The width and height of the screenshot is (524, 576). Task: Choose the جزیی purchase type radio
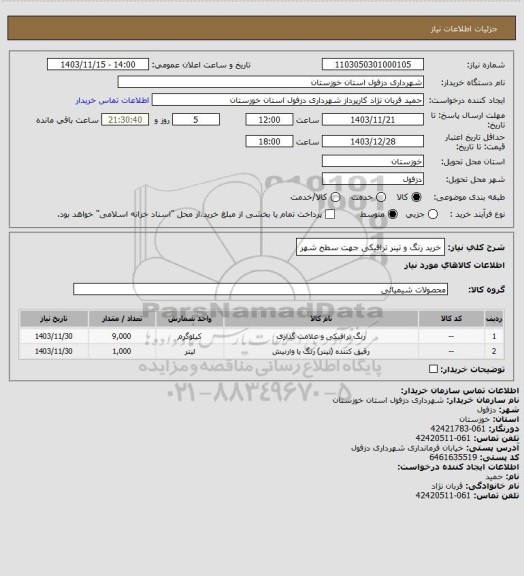pos(433,214)
